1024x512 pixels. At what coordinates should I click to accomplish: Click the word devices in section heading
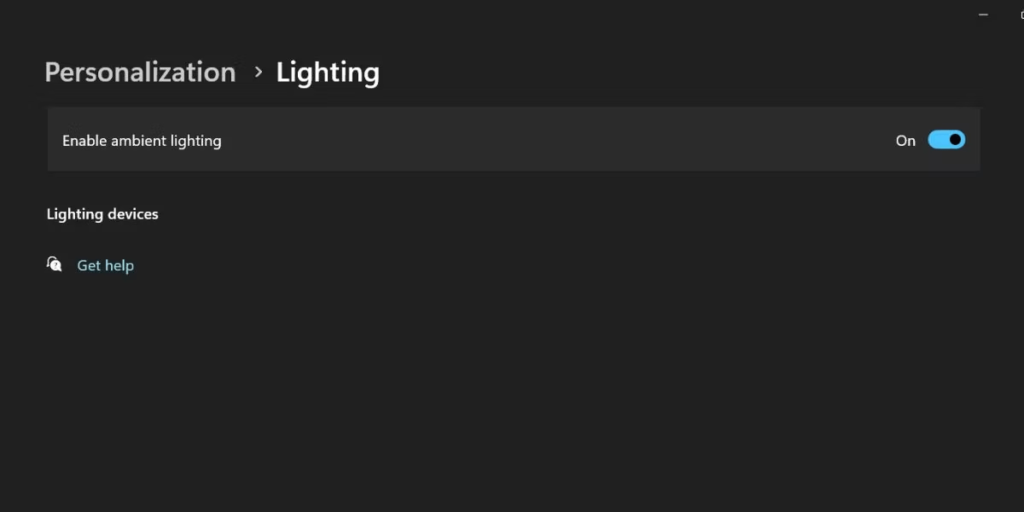(133, 214)
